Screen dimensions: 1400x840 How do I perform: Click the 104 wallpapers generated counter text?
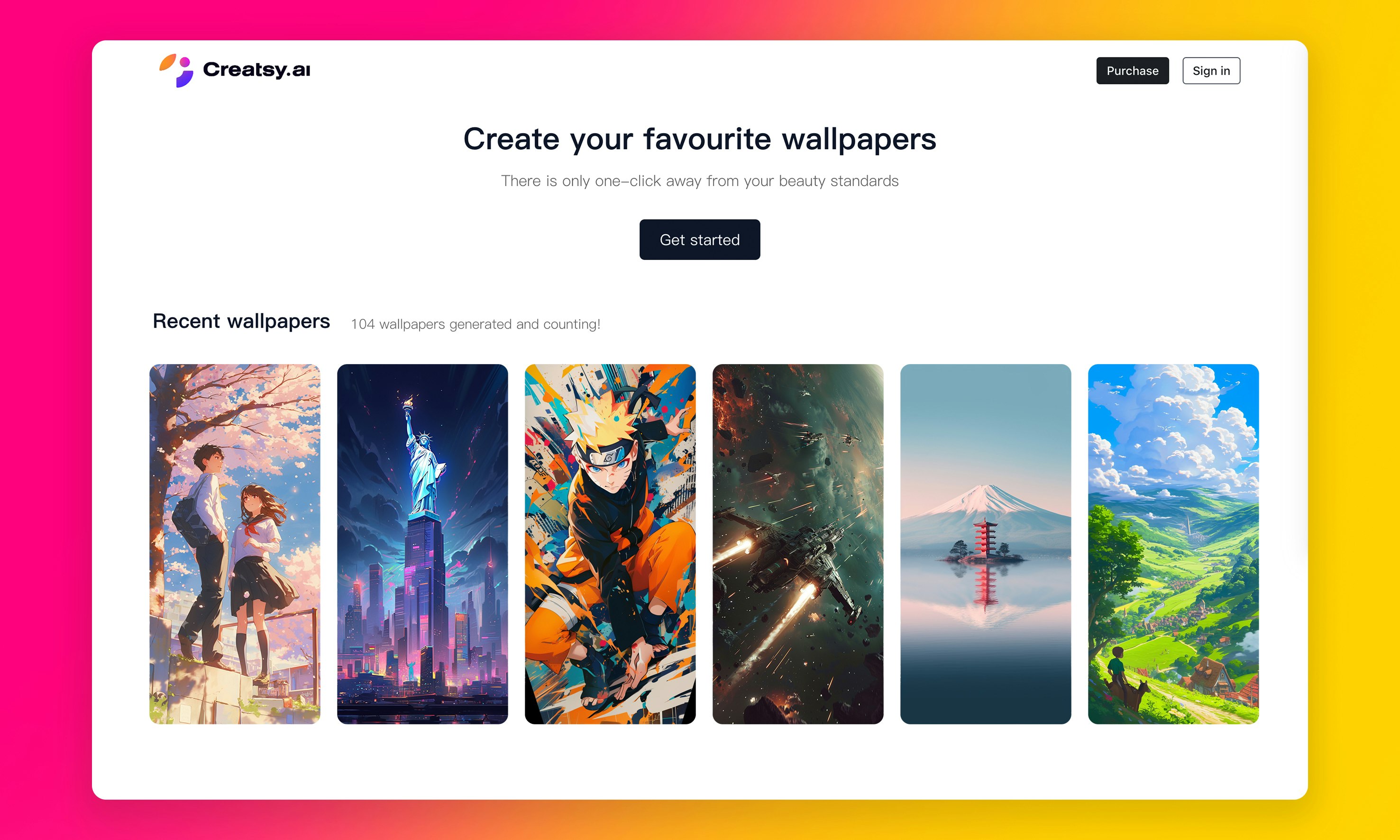coord(476,324)
